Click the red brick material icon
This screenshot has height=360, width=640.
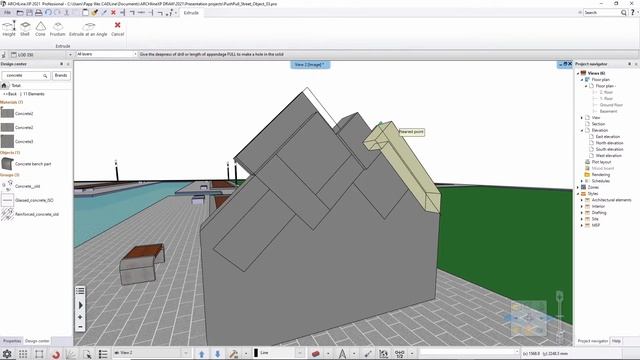tap(316, 353)
